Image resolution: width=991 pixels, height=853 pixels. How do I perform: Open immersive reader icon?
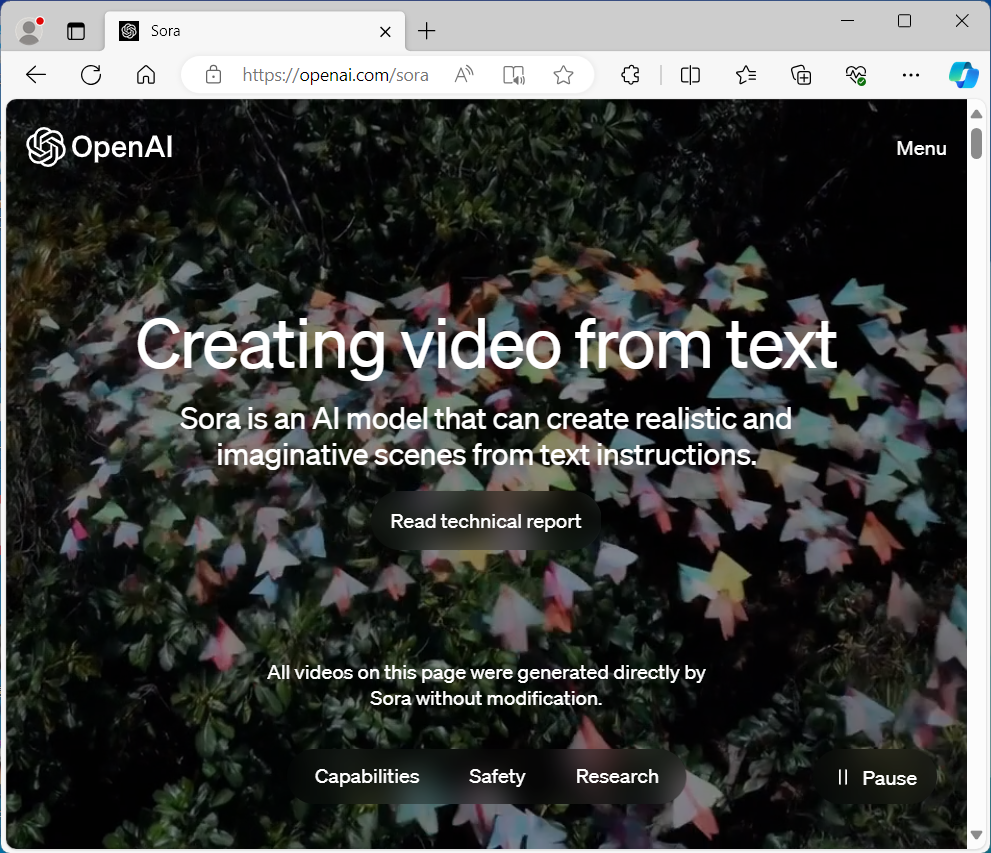click(514, 75)
